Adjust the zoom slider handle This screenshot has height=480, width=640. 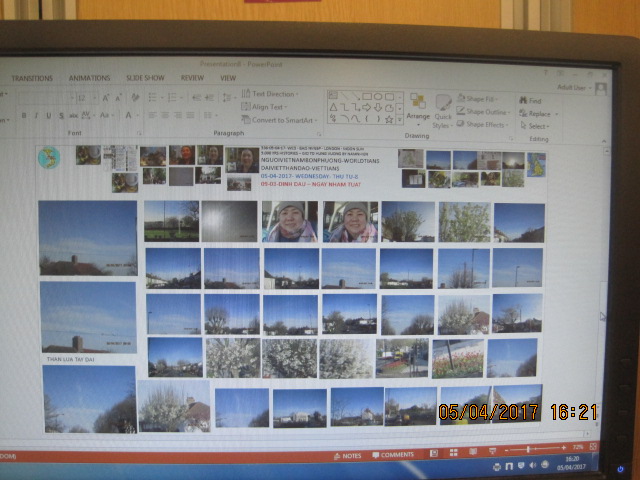click(x=528, y=449)
